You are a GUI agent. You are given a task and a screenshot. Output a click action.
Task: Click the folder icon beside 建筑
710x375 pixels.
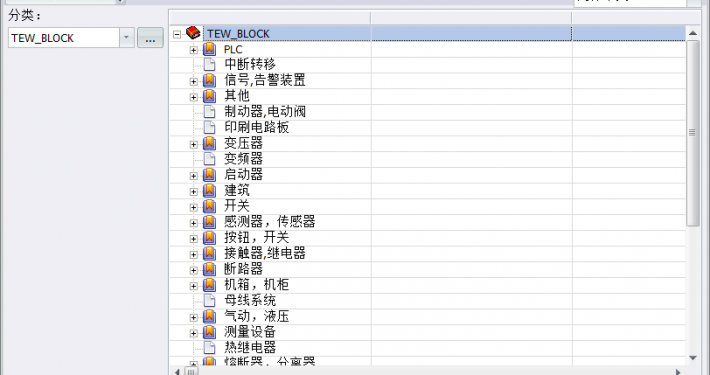point(209,190)
